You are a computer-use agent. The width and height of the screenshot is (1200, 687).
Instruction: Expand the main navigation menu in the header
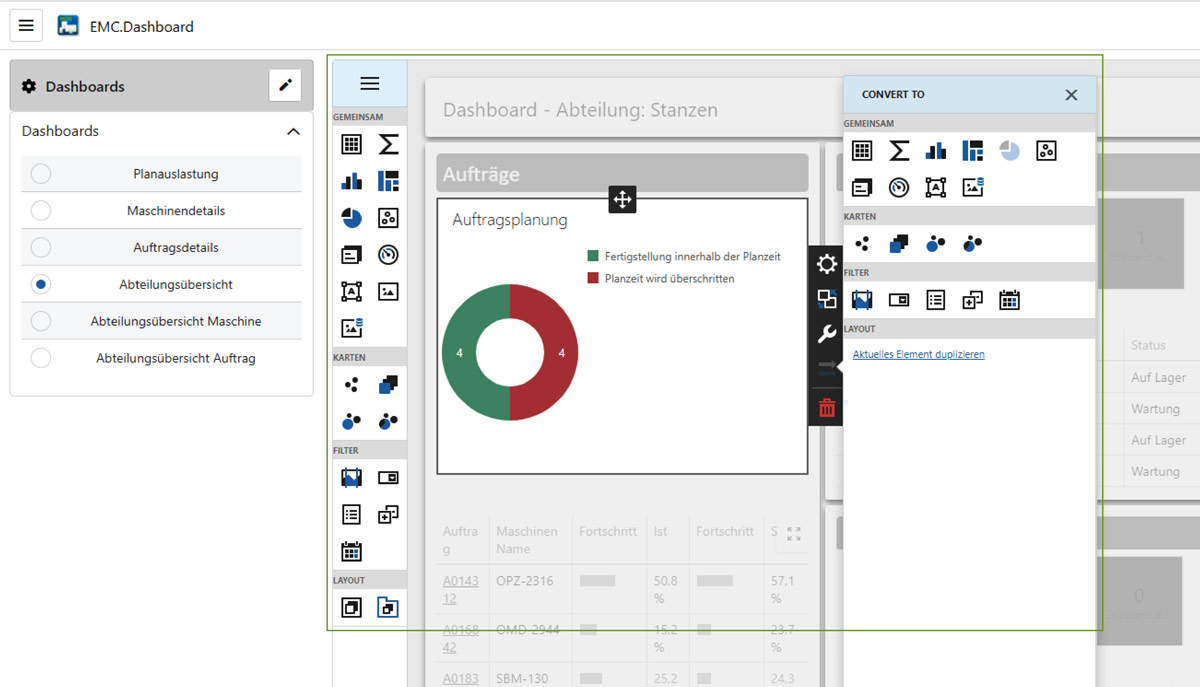26,26
